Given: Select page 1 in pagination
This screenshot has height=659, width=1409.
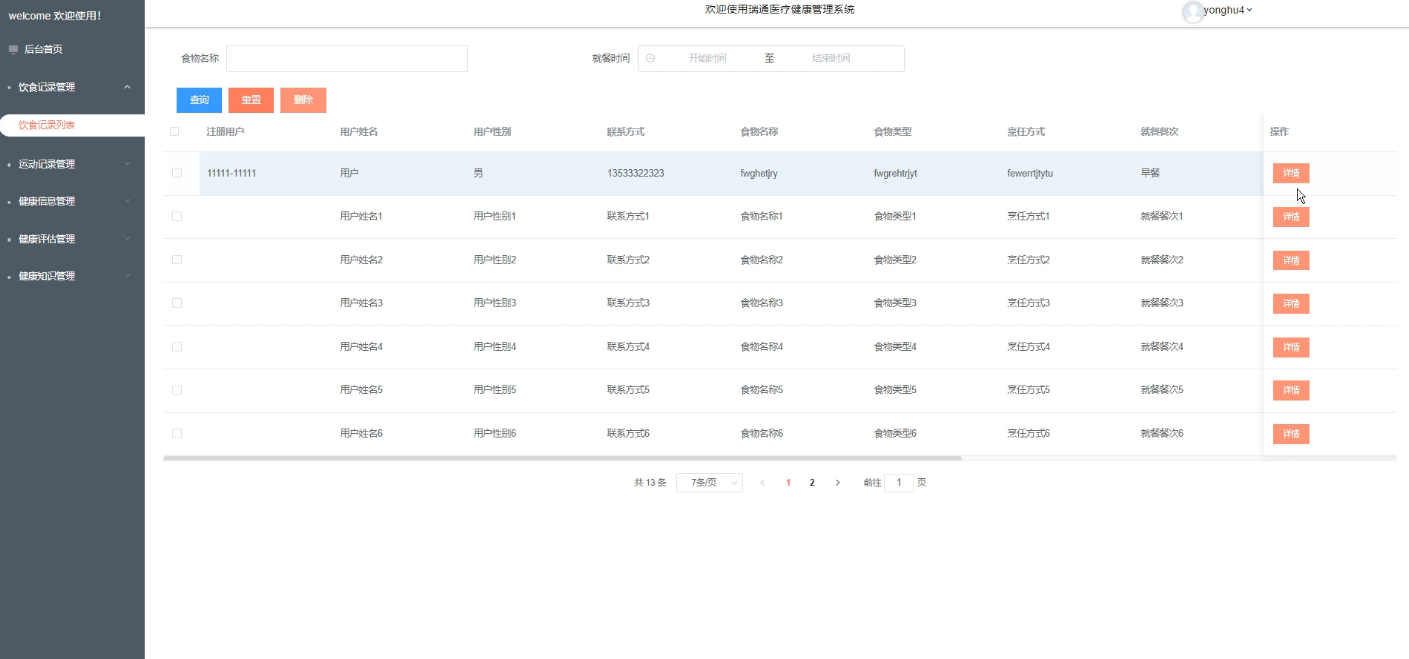Looking at the screenshot, I should [x=788, y=482].
